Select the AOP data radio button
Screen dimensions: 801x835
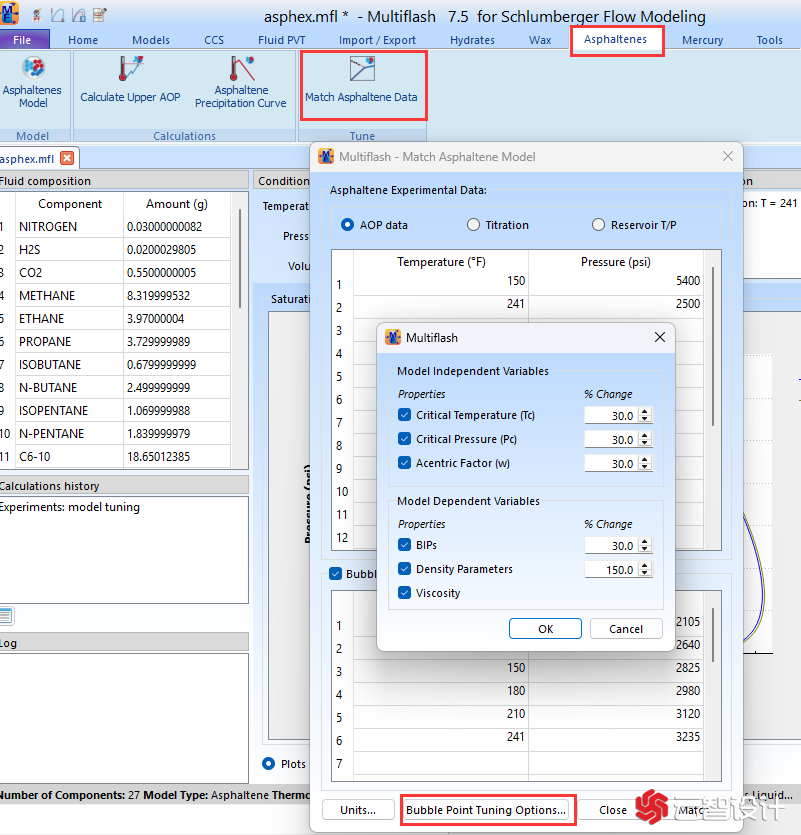[347, 225]
